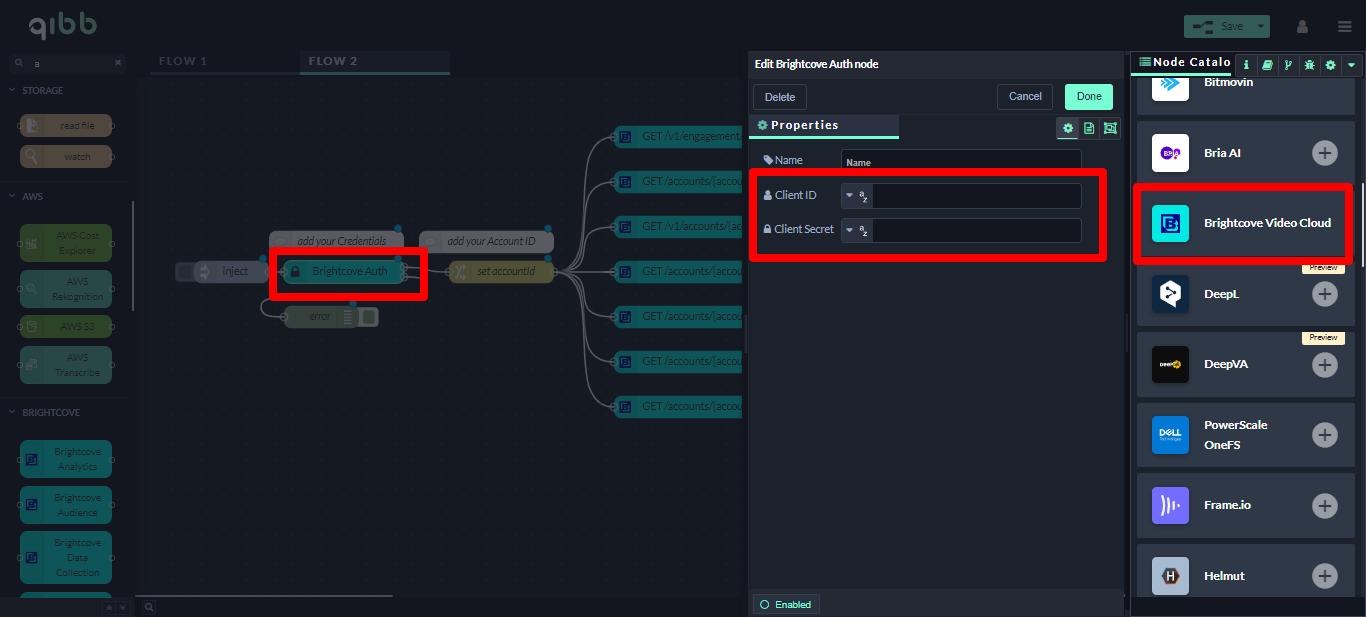Collapse the STORAGE palette category

click(x=42, y=90)
